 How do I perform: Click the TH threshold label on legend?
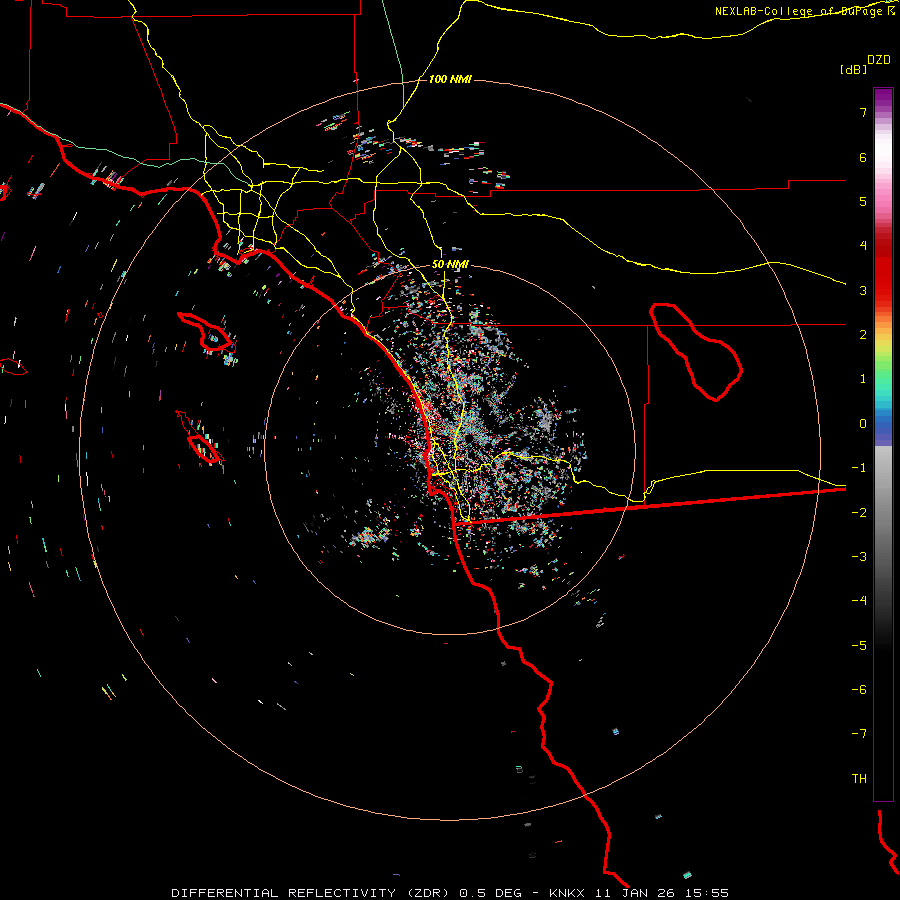point(859,779)
